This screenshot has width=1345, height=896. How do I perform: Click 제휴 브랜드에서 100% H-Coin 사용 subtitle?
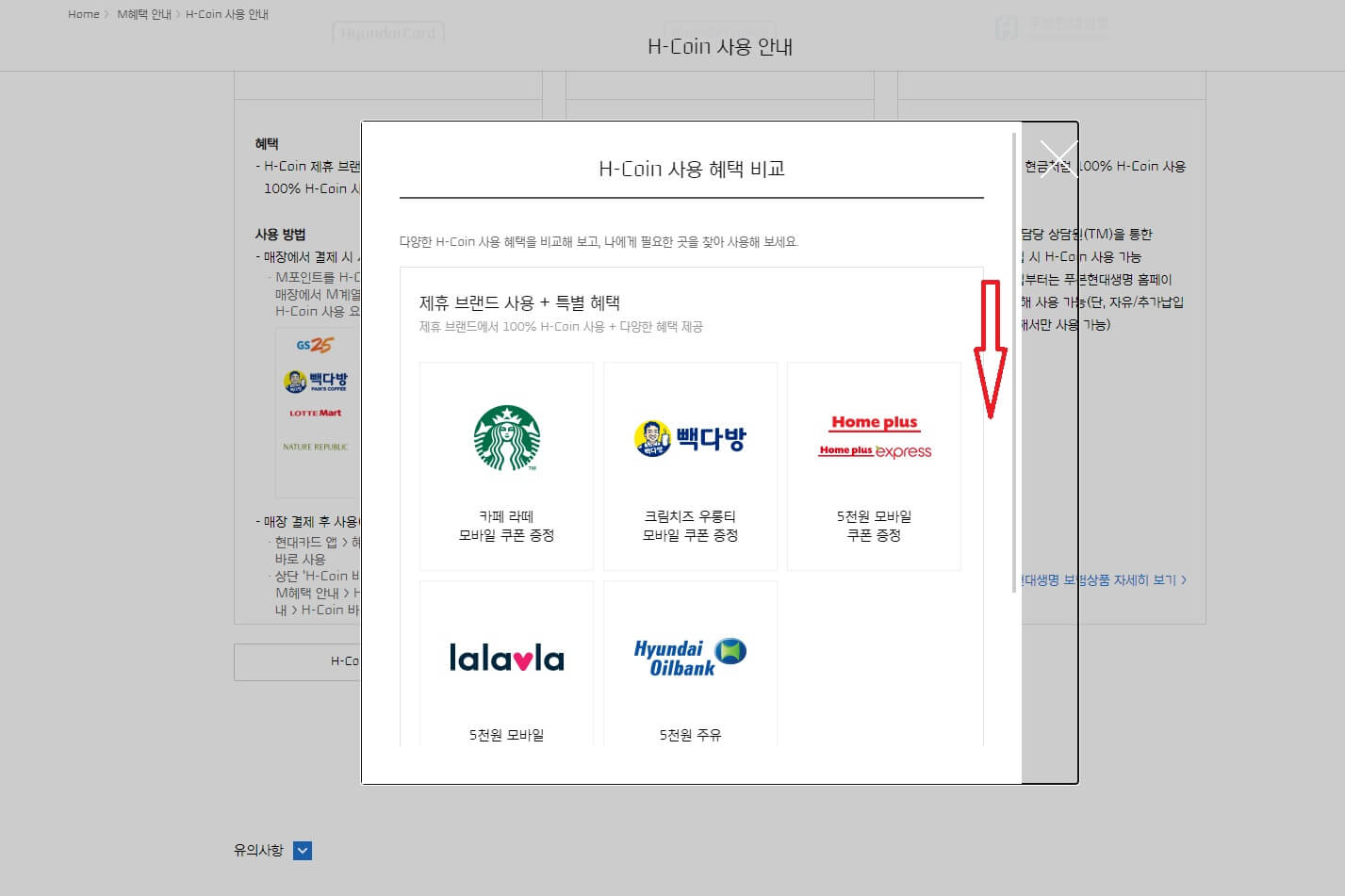click(561, 326)
